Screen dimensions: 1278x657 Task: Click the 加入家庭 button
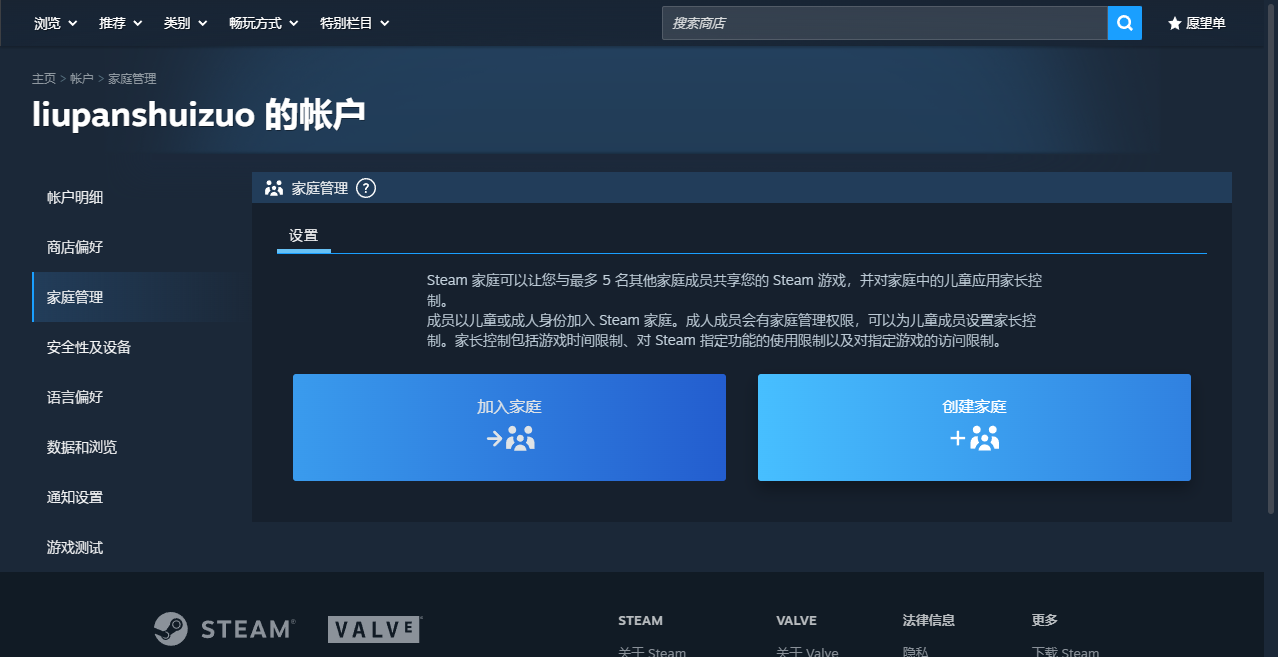pyautogui.click(x=509, y=427)
